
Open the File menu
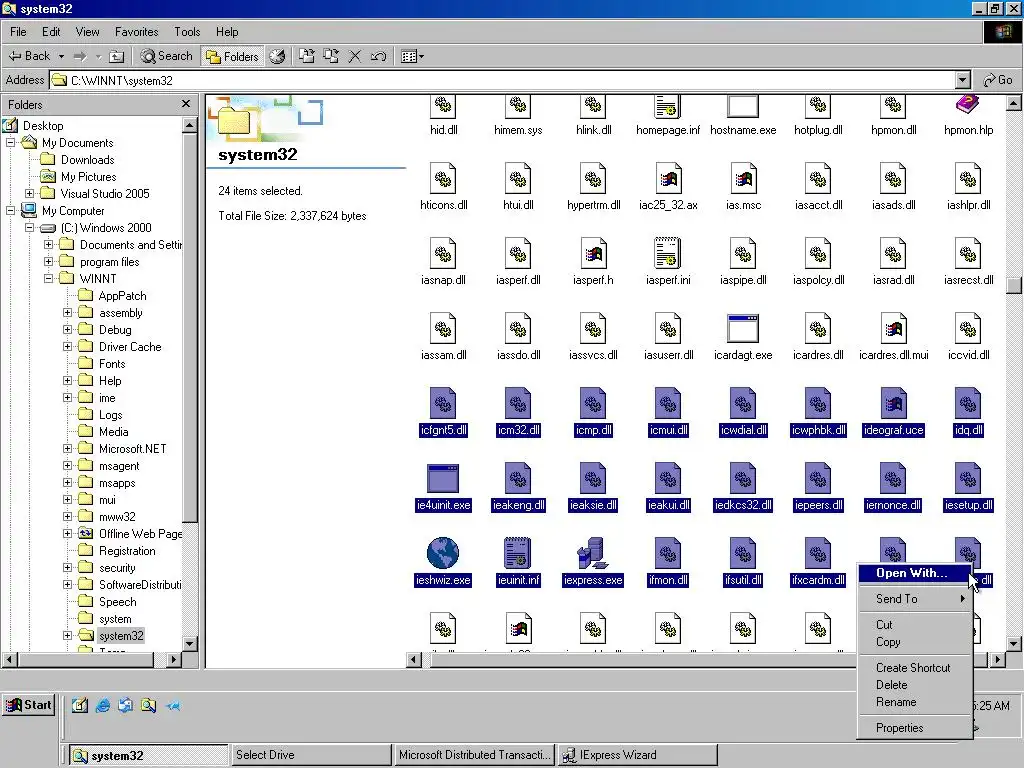point(18,32)
